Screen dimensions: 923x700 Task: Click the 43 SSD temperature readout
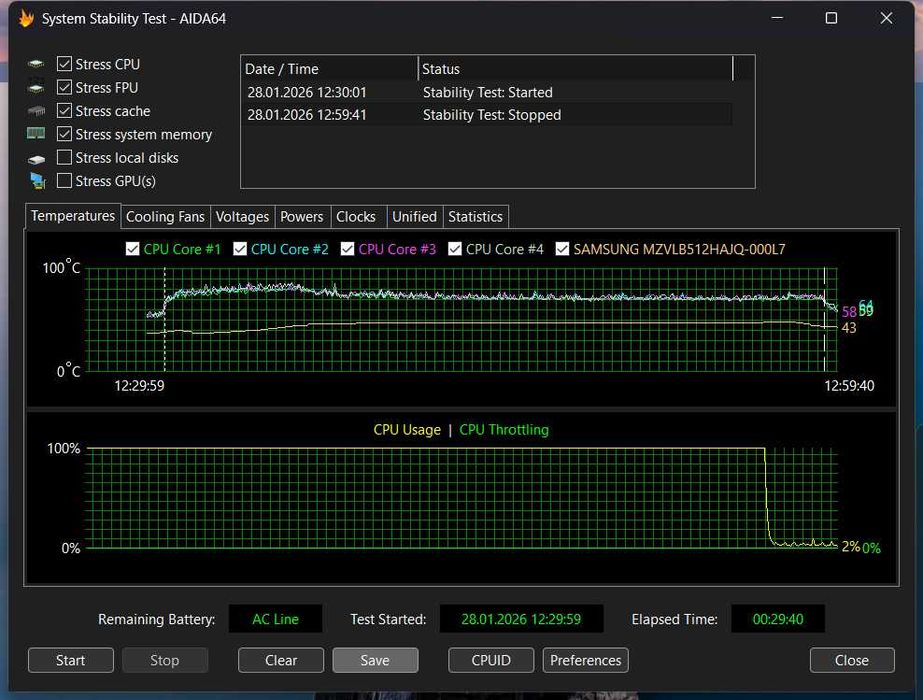click(x=849, y=328)
